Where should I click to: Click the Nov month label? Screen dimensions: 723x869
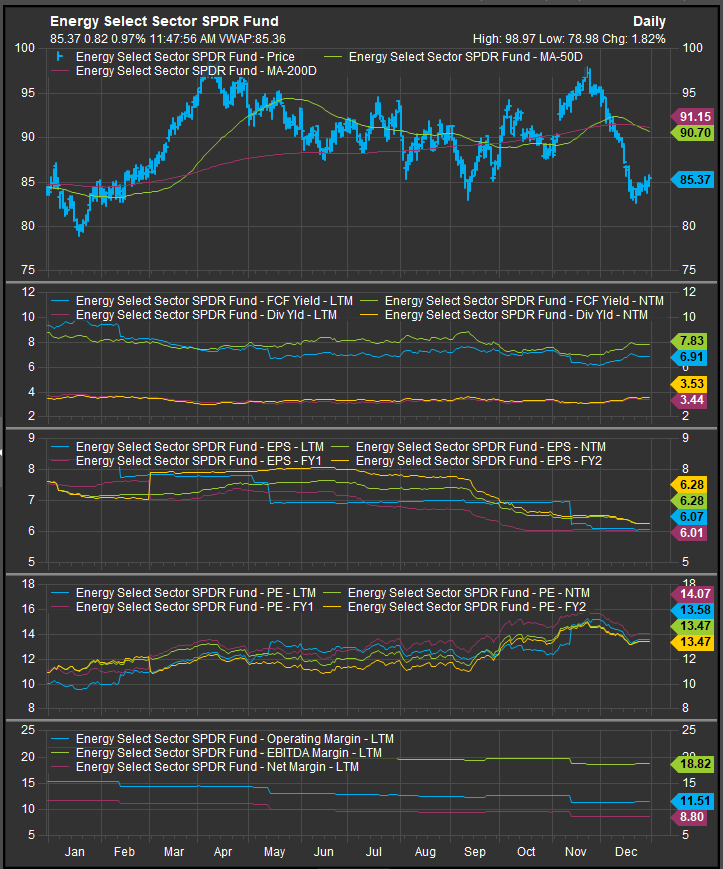tap(576, 852)
